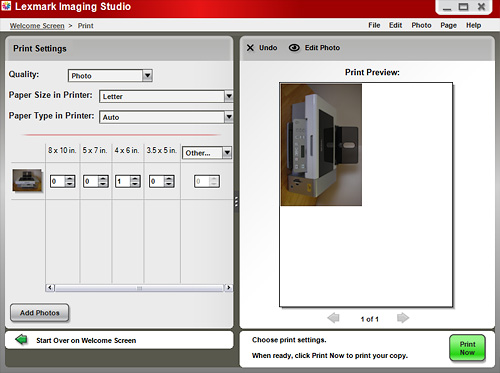Click the panel splitter grip handle
500x373 pixels.
[x=236, y=201]
